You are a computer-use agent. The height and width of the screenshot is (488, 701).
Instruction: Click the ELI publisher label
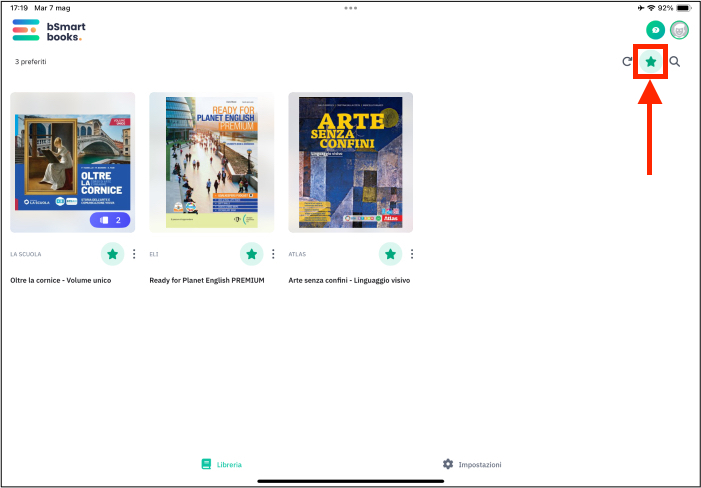154,254
